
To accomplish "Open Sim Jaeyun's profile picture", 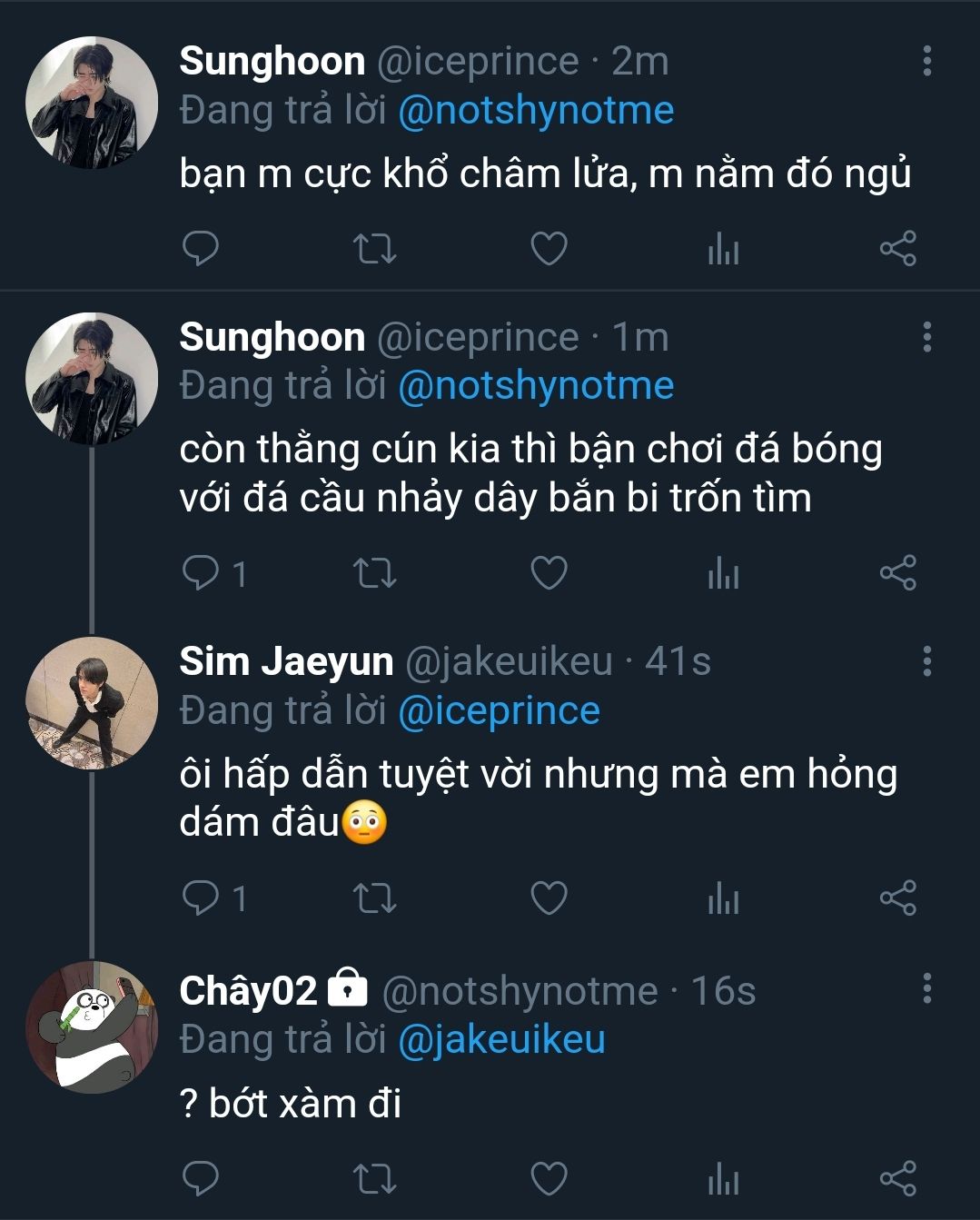I will 92,703.
